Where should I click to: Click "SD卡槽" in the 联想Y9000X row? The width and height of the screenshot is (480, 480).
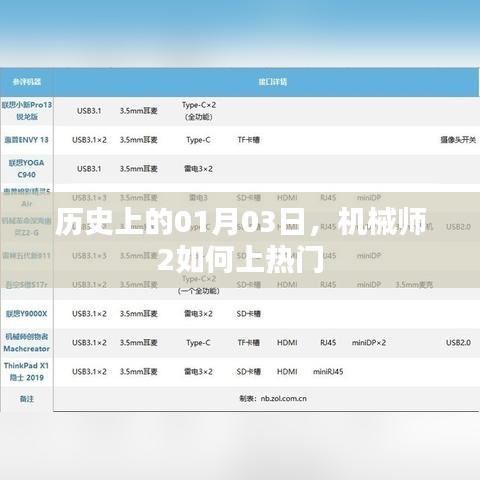point(249,314)
